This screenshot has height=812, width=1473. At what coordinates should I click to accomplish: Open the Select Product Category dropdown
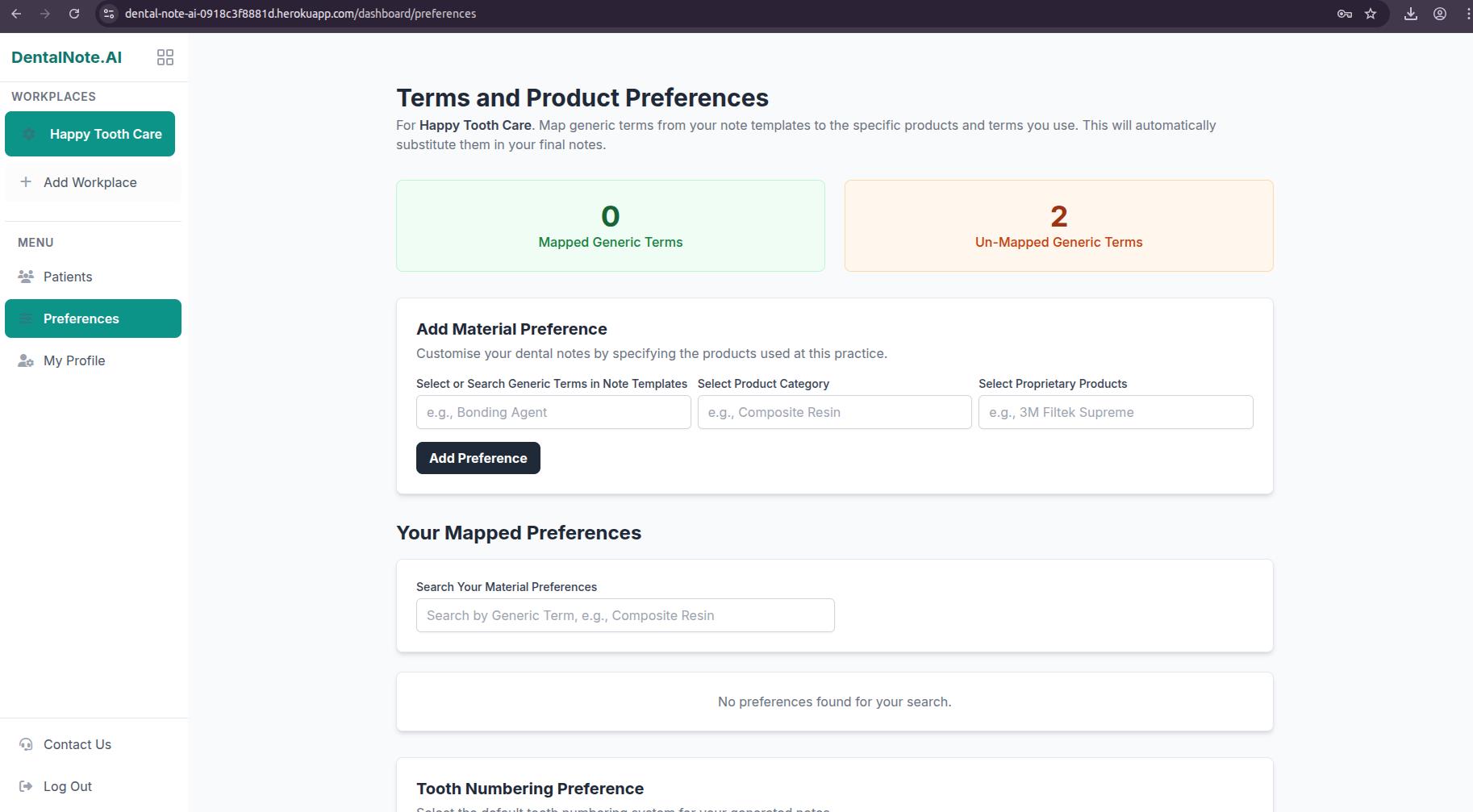[x=834, y=412]
